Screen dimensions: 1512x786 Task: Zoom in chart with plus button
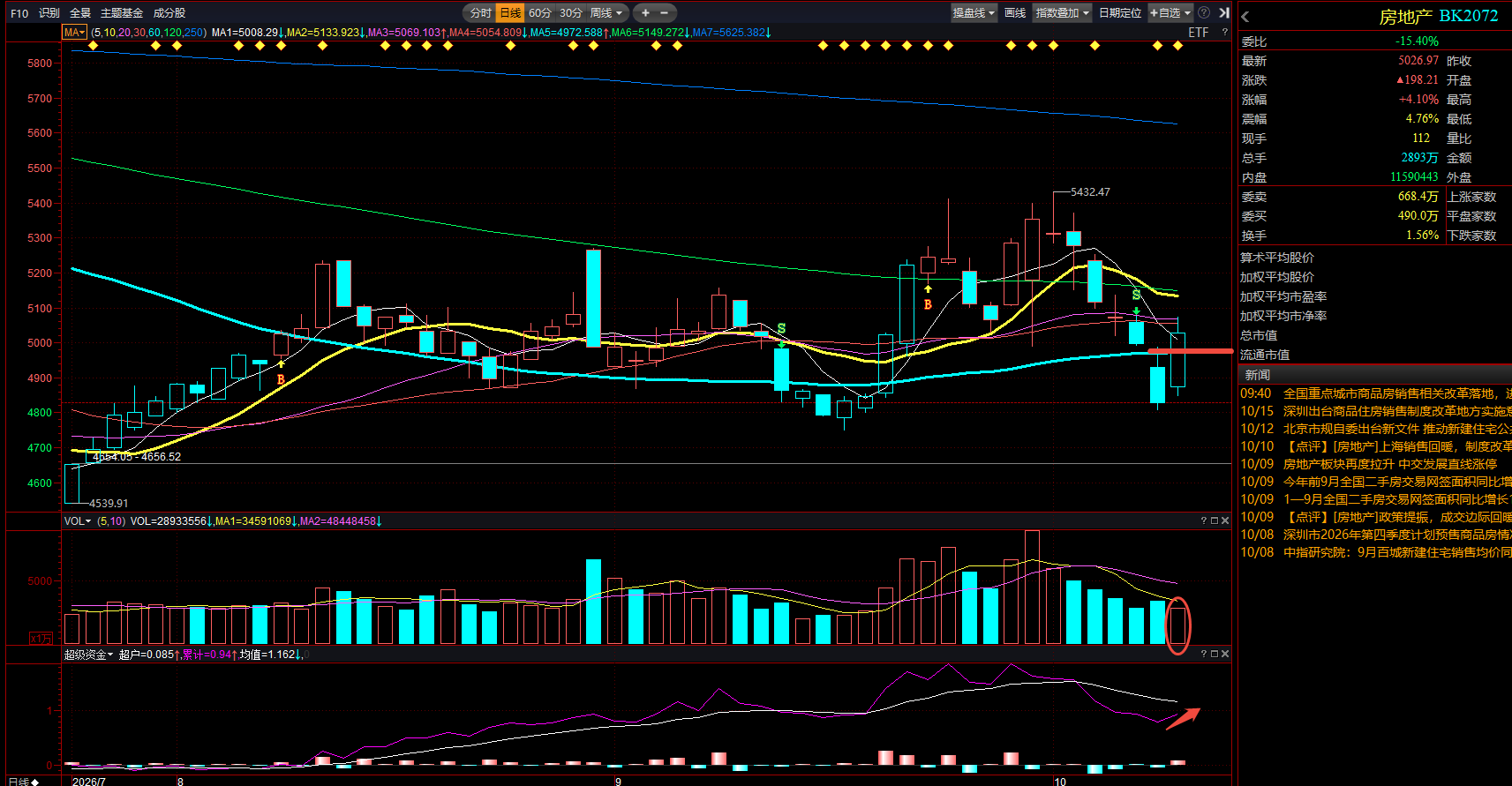point(645,12)
